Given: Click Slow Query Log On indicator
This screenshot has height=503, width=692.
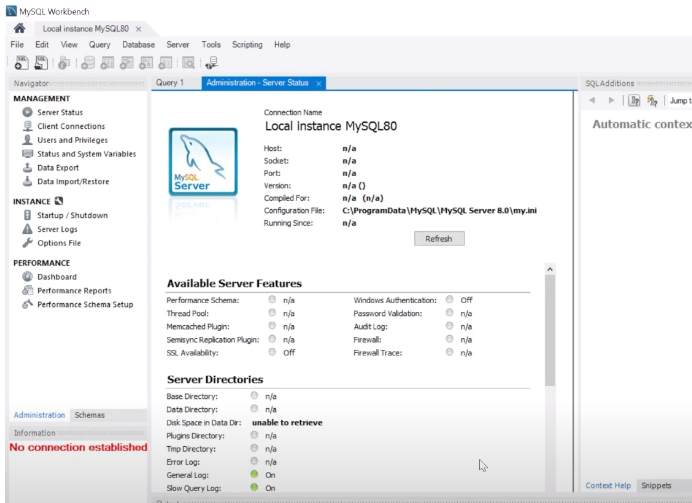Looking at the screenshot, I should [x=254, y=488].
